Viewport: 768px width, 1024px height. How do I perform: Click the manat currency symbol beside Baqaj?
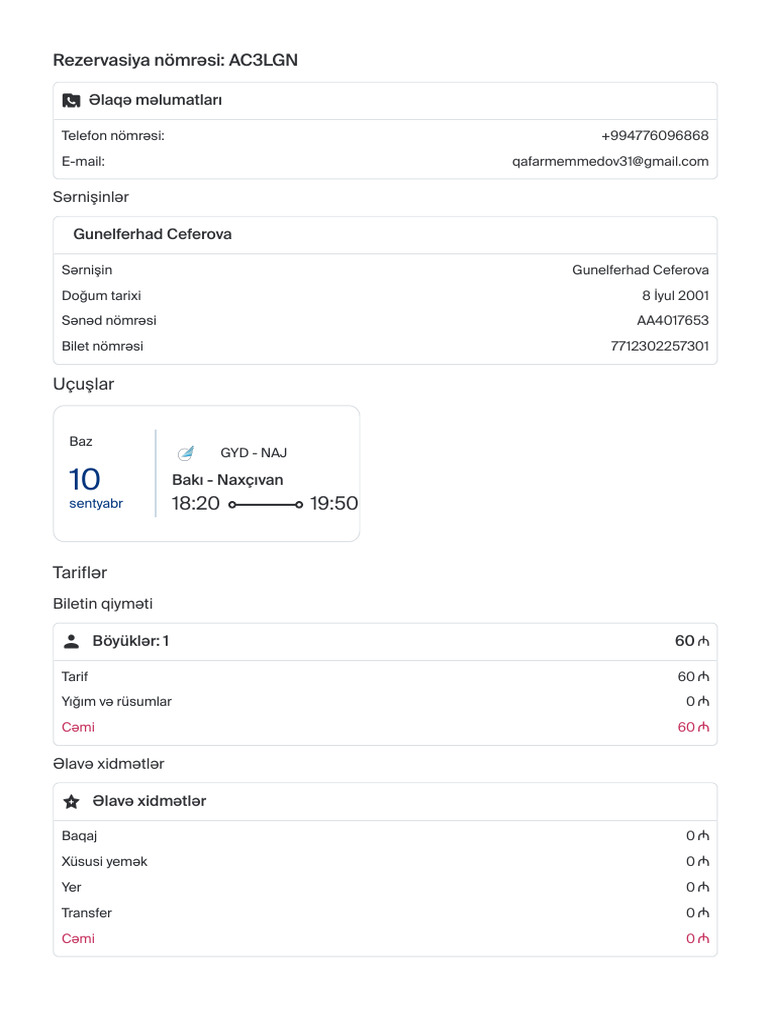point(704,836)
